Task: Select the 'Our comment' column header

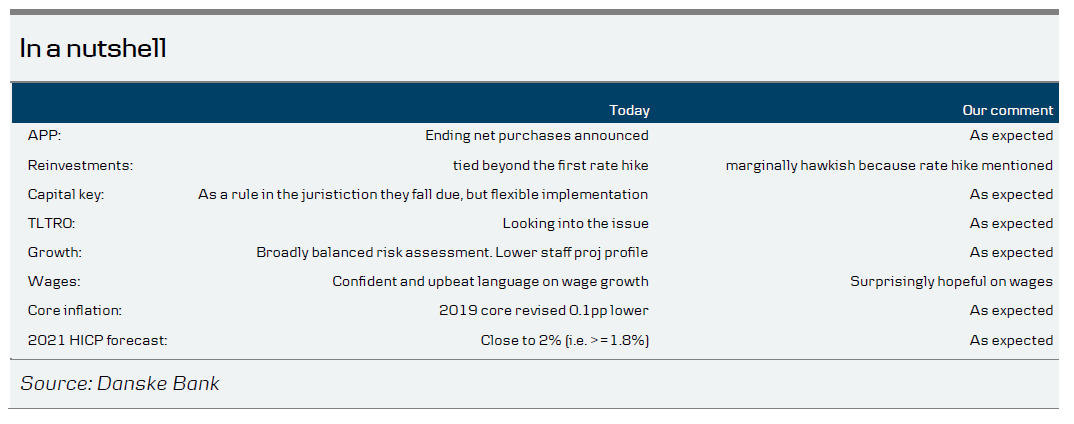Action: click(x=1007, y=110)
